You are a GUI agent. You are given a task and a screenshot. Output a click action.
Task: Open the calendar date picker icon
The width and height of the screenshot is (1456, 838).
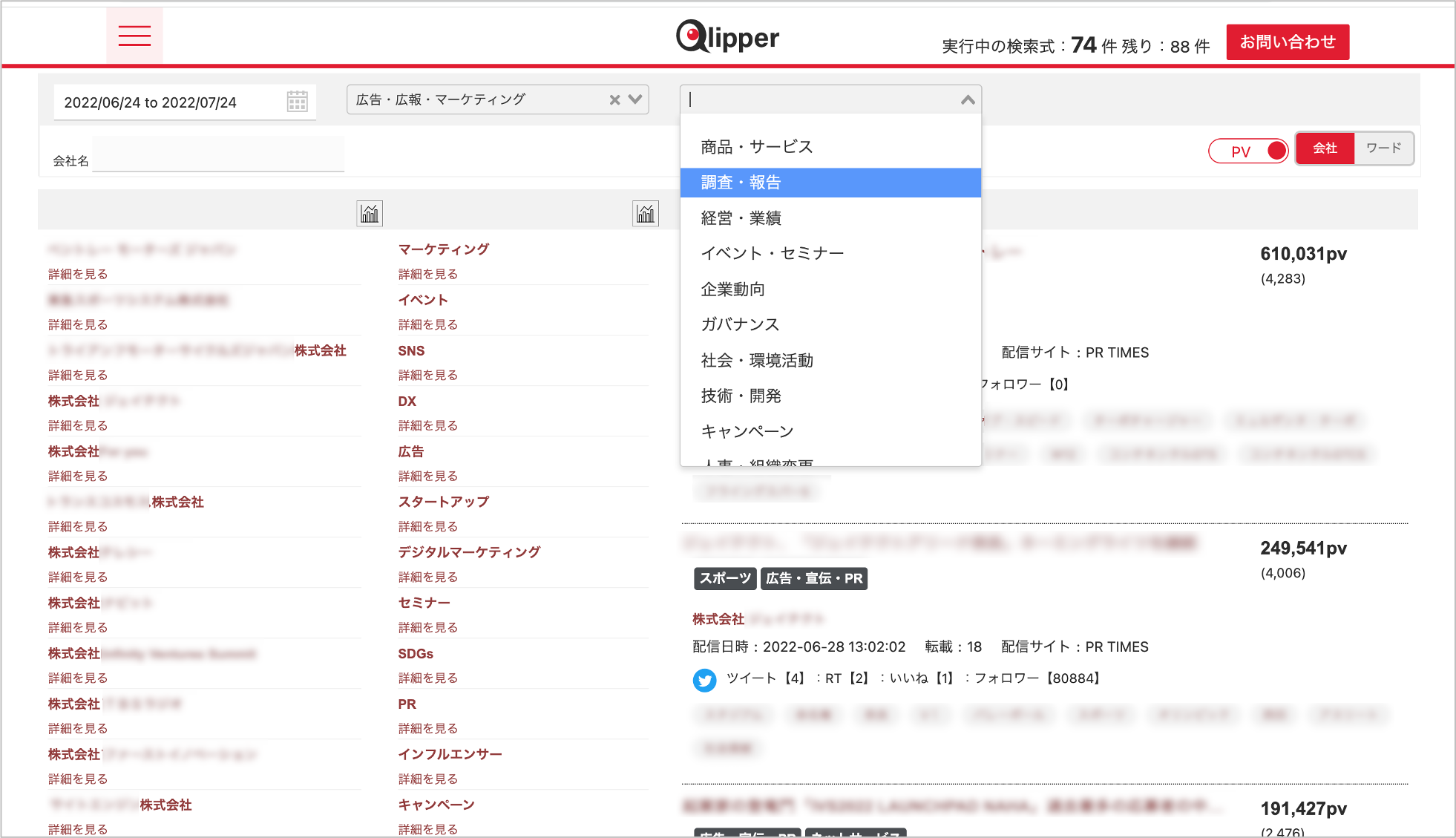tap(296, 101)
